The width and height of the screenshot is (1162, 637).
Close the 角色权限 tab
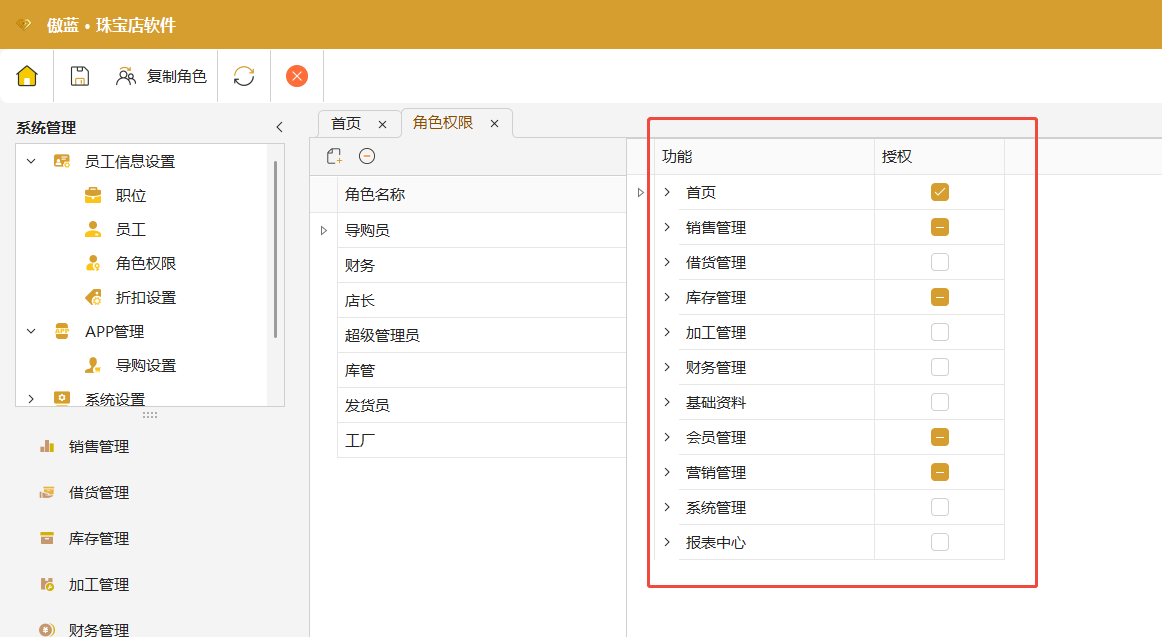494,124
